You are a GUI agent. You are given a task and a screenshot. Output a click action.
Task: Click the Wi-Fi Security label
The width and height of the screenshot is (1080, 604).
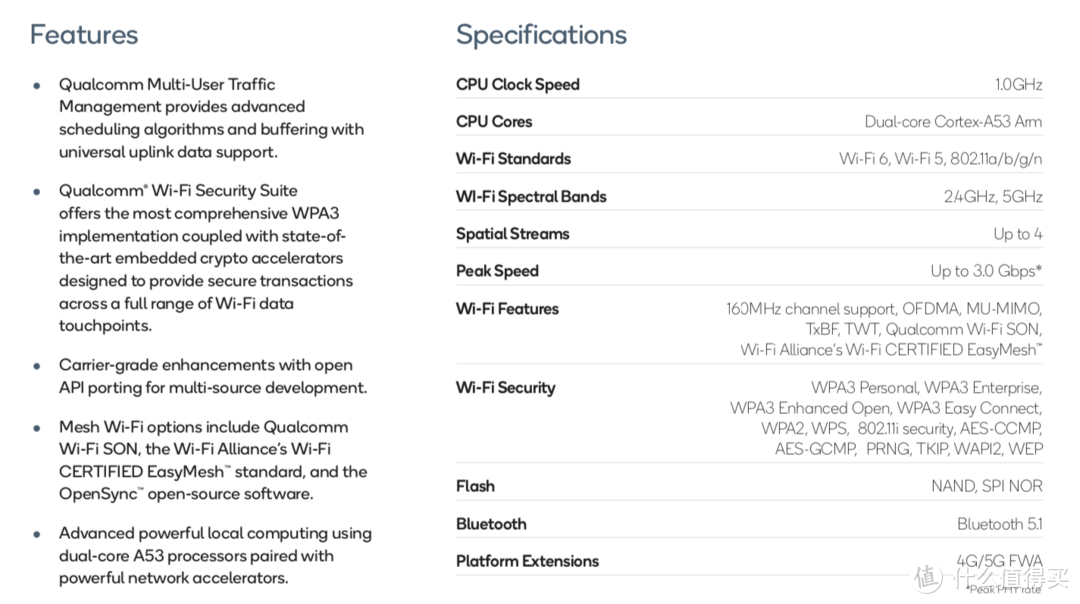click(505, 387)
